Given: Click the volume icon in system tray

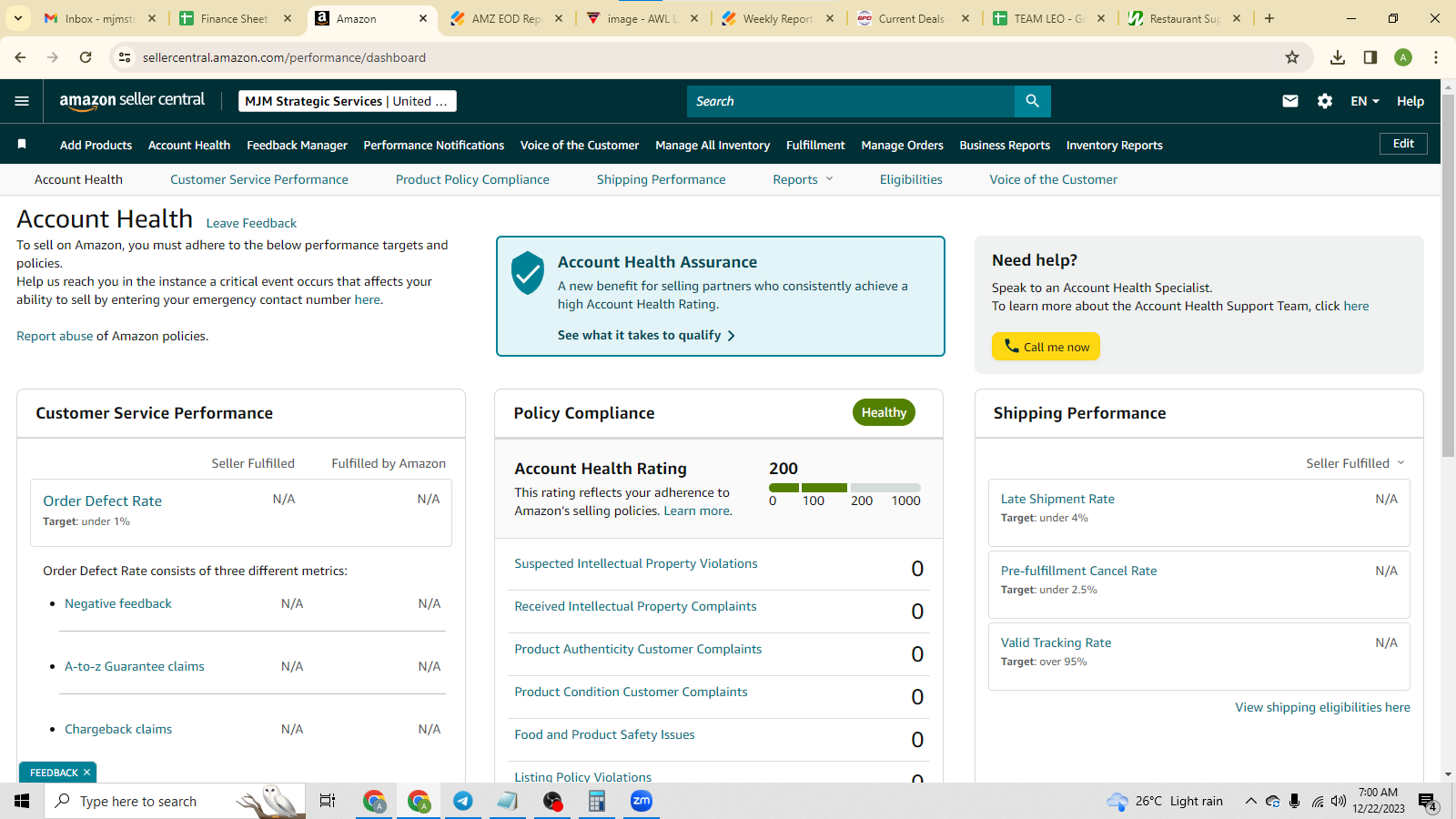Looking at the screenshot, I should coord(1339,802).
